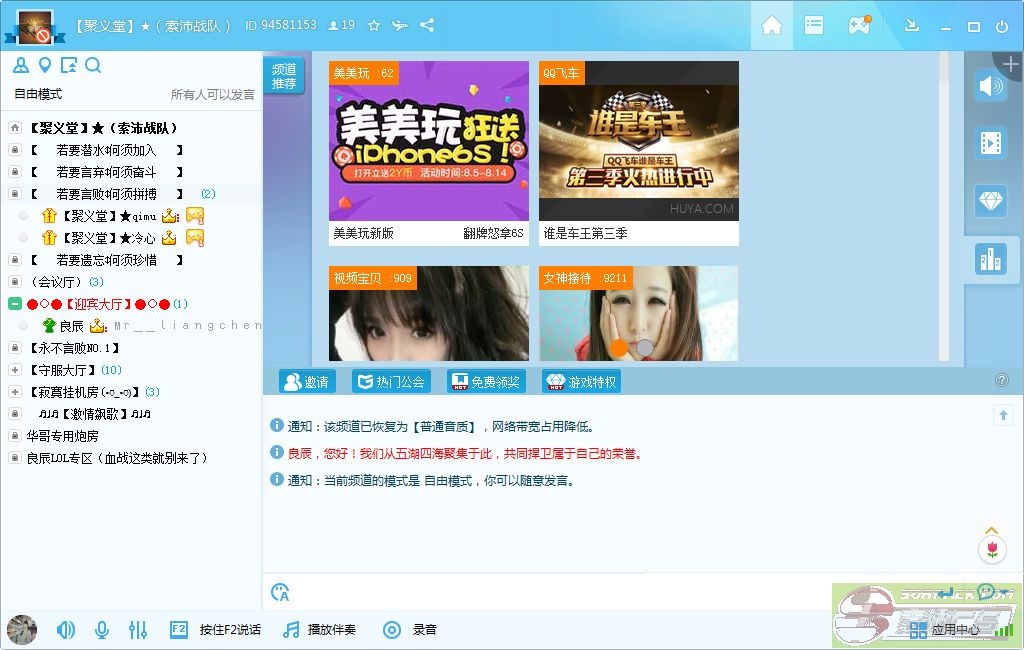Click the 邀请 invite button
Viewport: 1024px width, 650px height.
(308, 381)
